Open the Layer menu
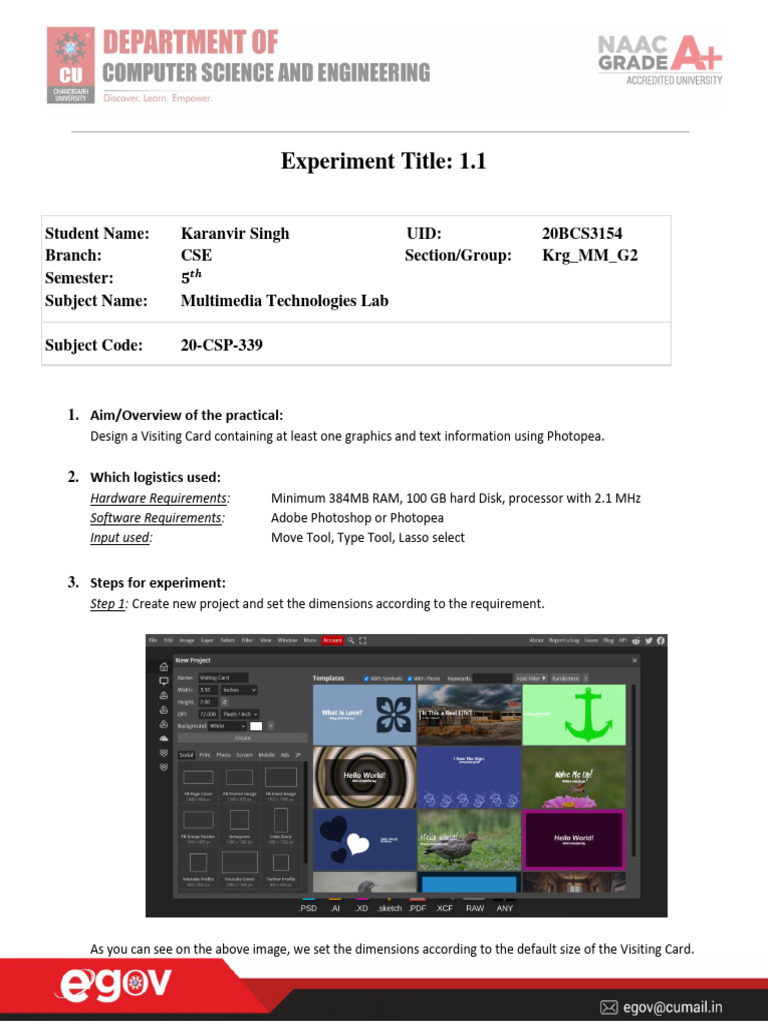The height and width of the screenshot is (1024, 768). [x=207, y=641]
